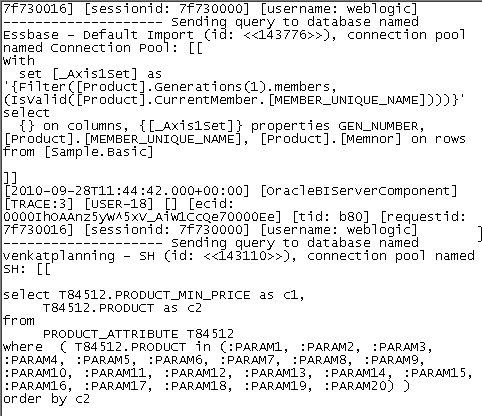Click '[USER-18]' log tag
This screenshot has width=482, height=416.
(x=119, y=204)
